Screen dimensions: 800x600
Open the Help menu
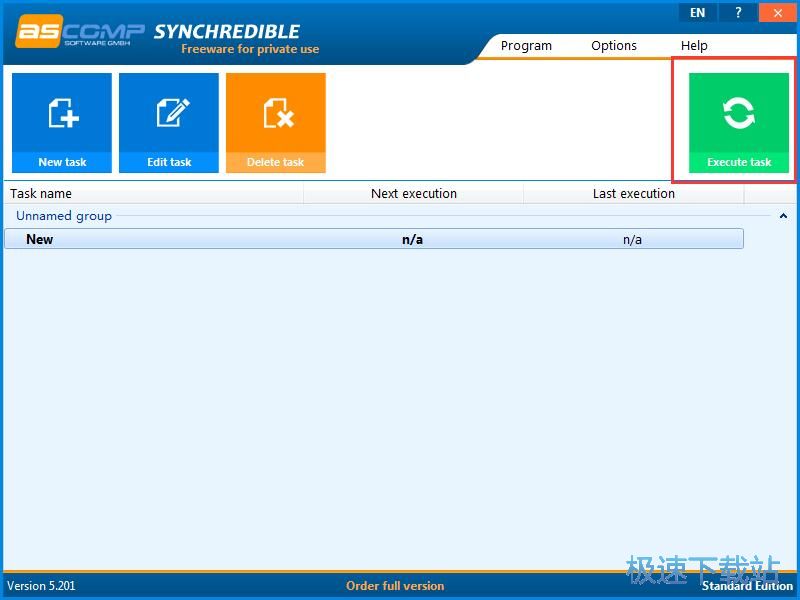tap(694, 45)
